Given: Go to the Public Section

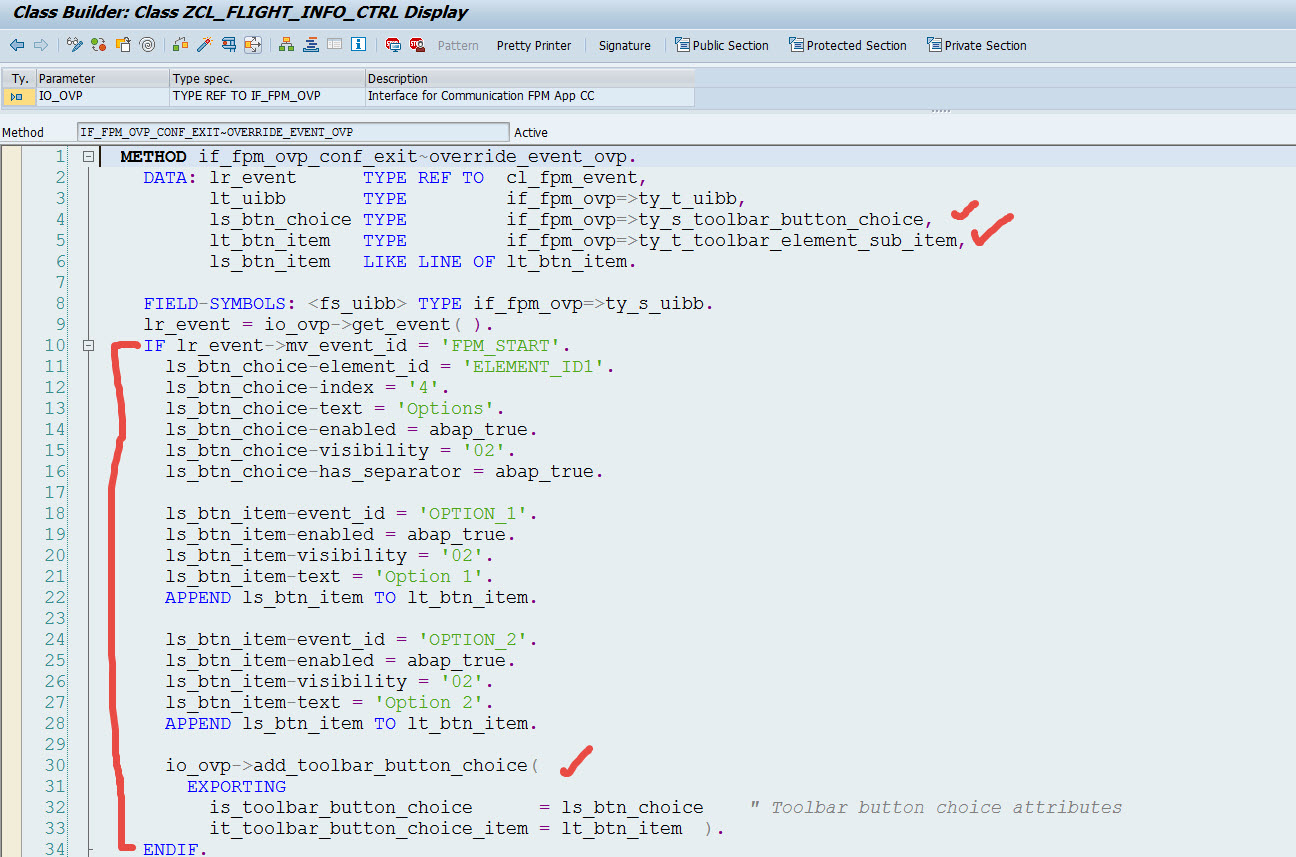Looking at the screenshot, I should point(722,44).
